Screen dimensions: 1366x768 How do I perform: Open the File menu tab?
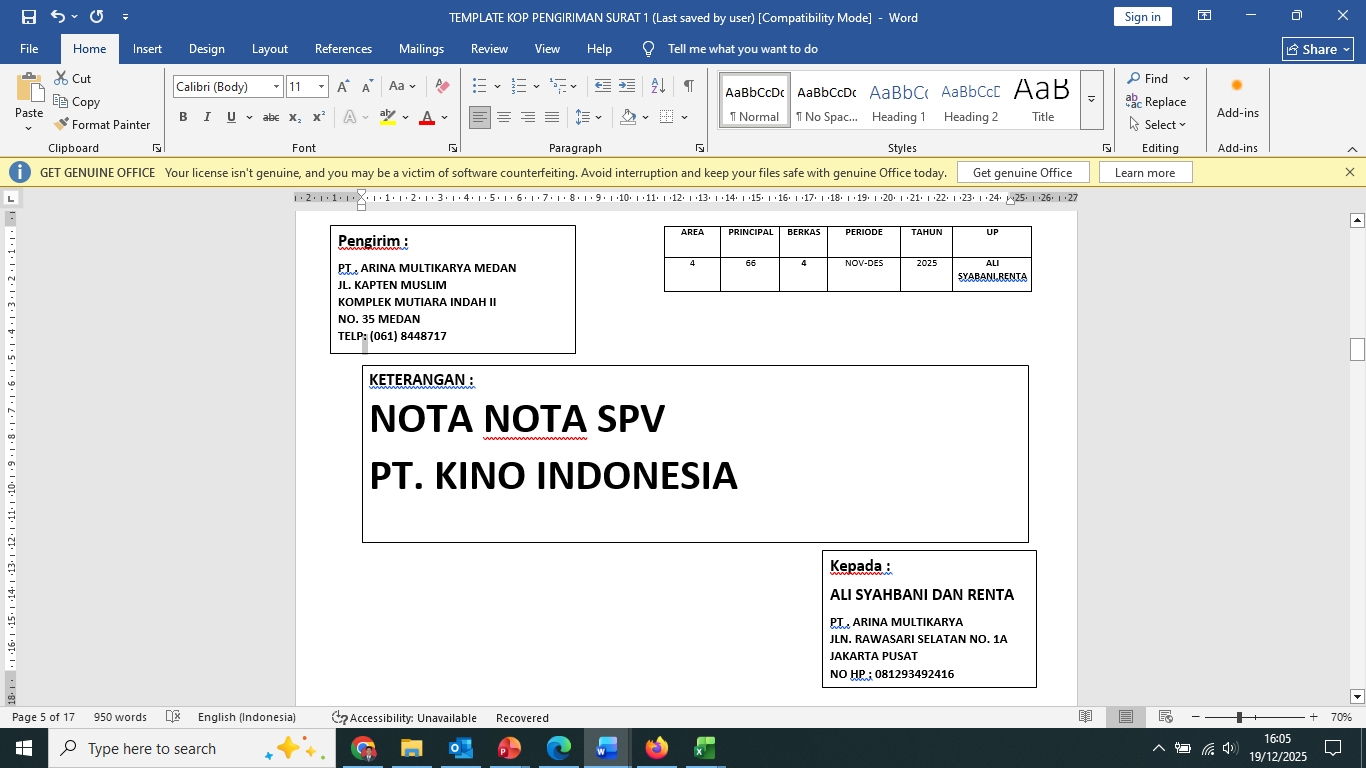[29, 48]
